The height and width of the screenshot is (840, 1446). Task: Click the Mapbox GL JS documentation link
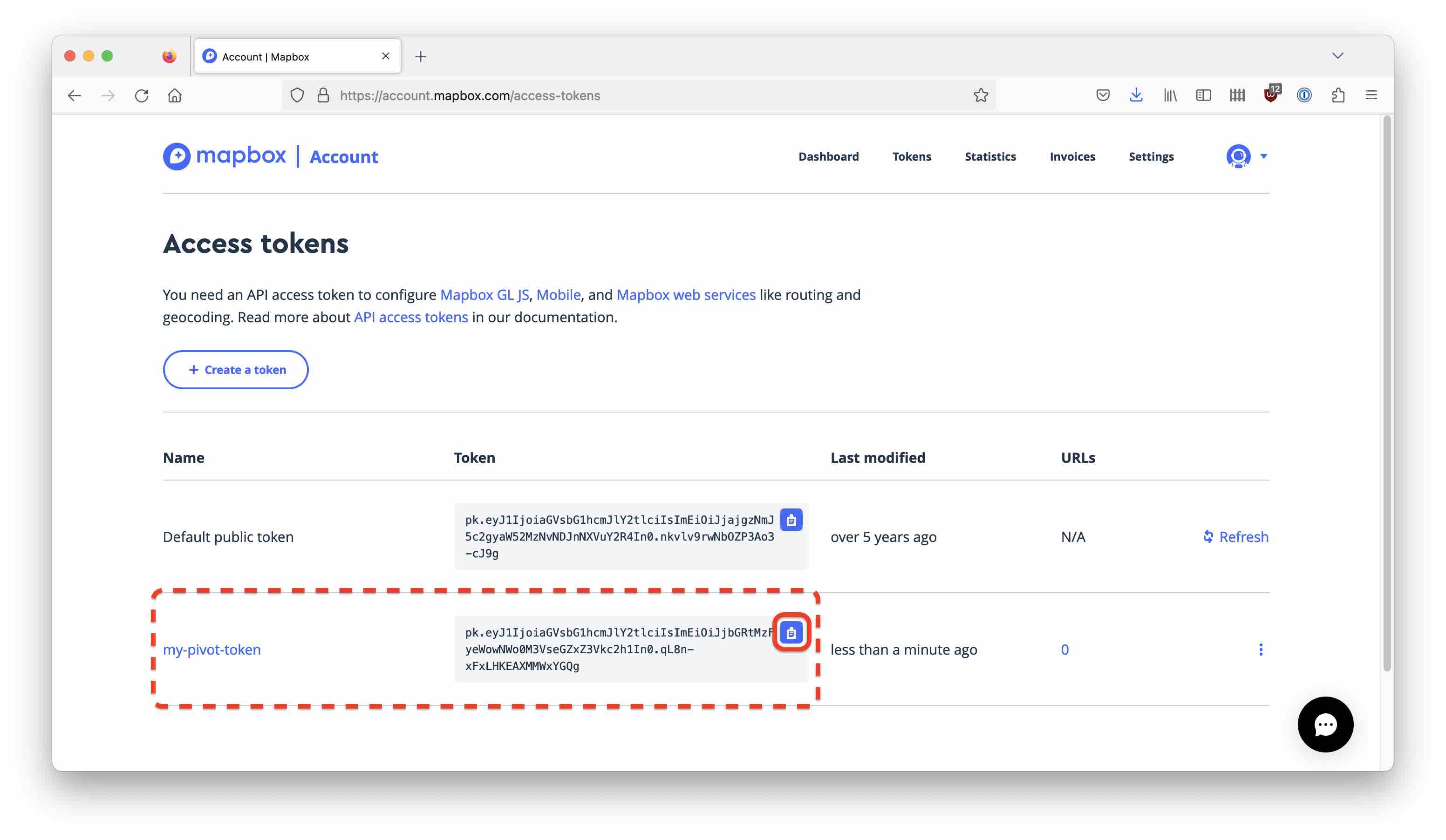(x=484, y=294)
